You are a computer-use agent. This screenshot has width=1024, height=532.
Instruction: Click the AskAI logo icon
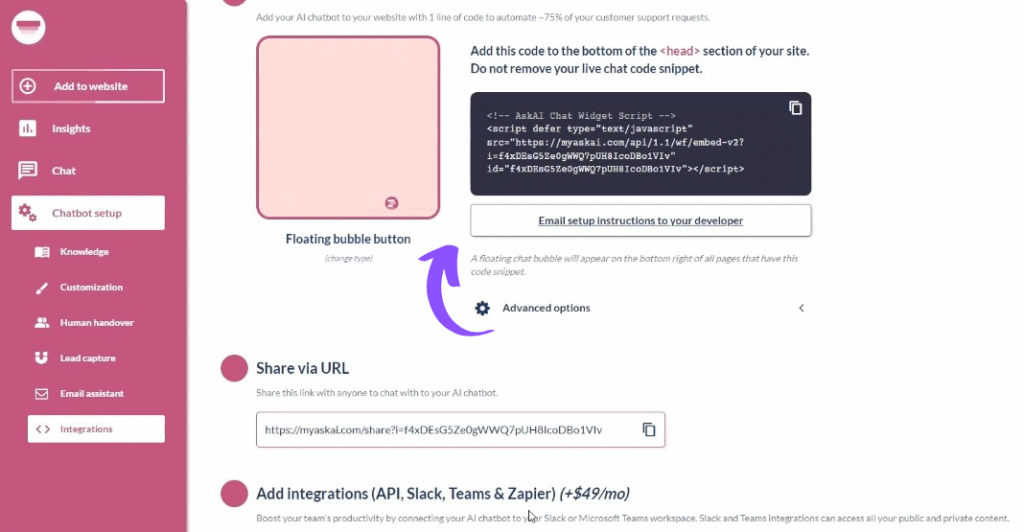30,26
